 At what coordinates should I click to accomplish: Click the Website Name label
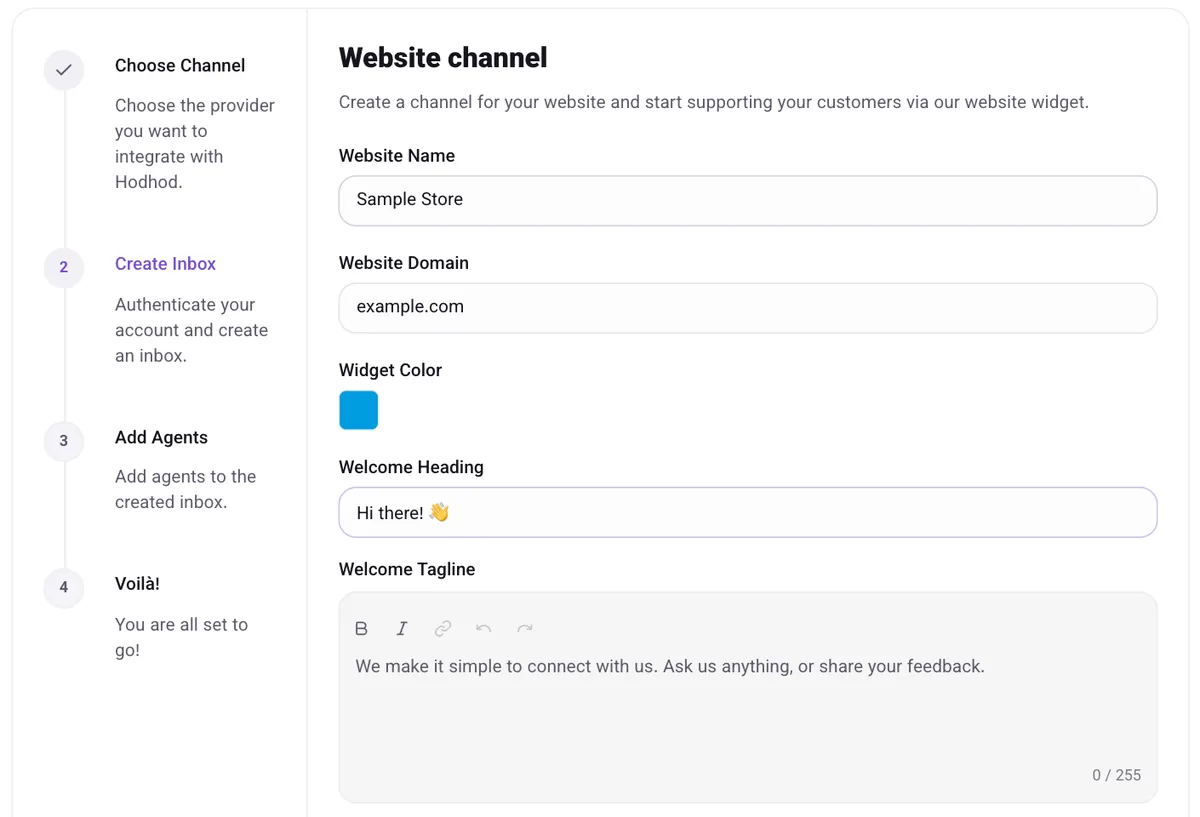pyautogui.click(x=397, y=156)
